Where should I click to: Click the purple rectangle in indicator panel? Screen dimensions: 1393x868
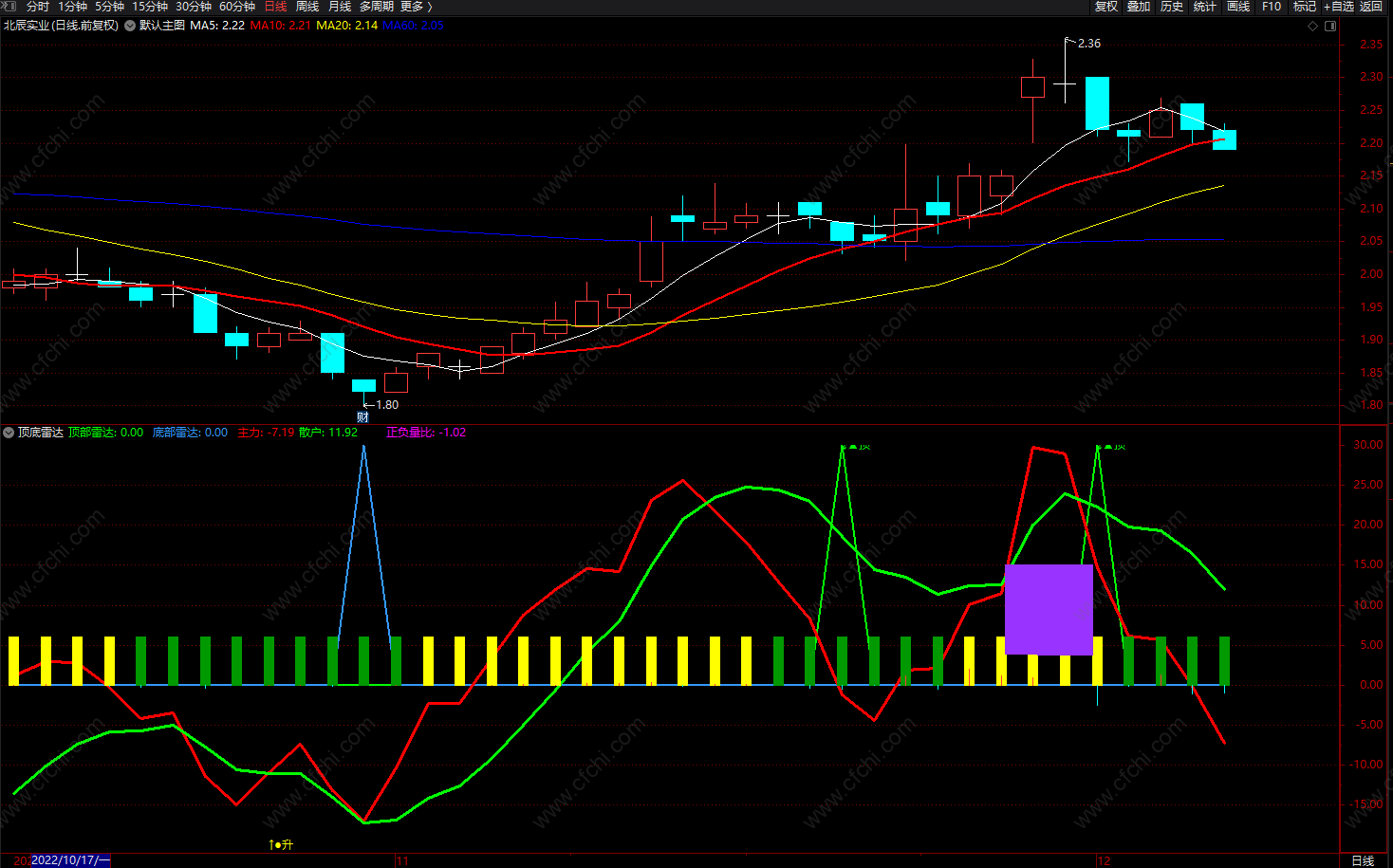[1049, 610]
